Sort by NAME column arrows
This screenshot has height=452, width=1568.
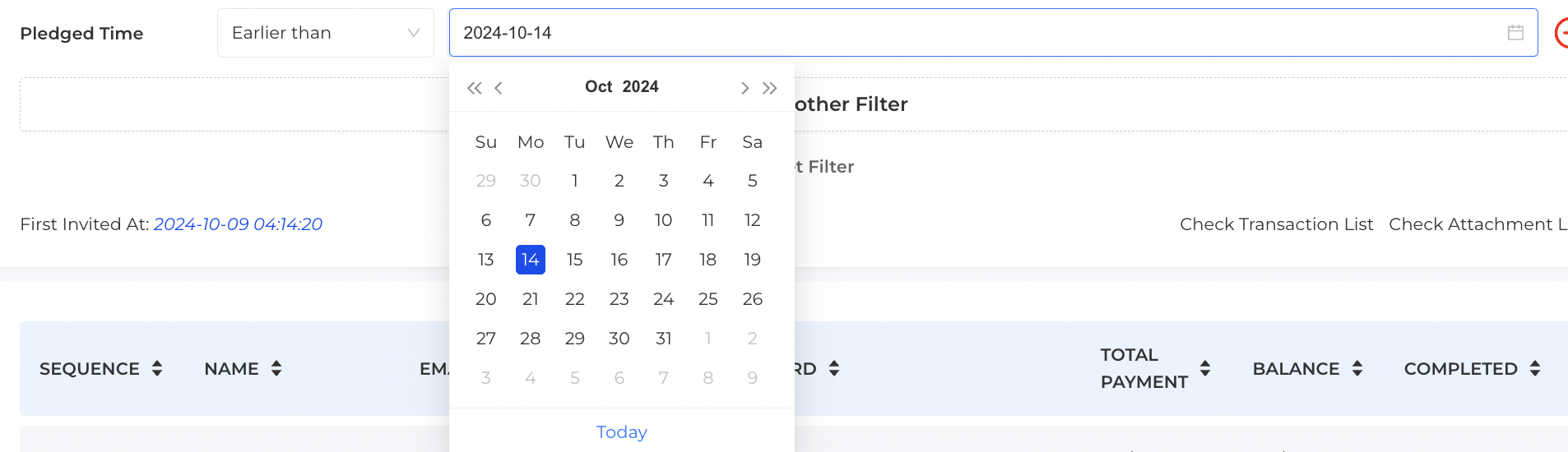point(276,368)
